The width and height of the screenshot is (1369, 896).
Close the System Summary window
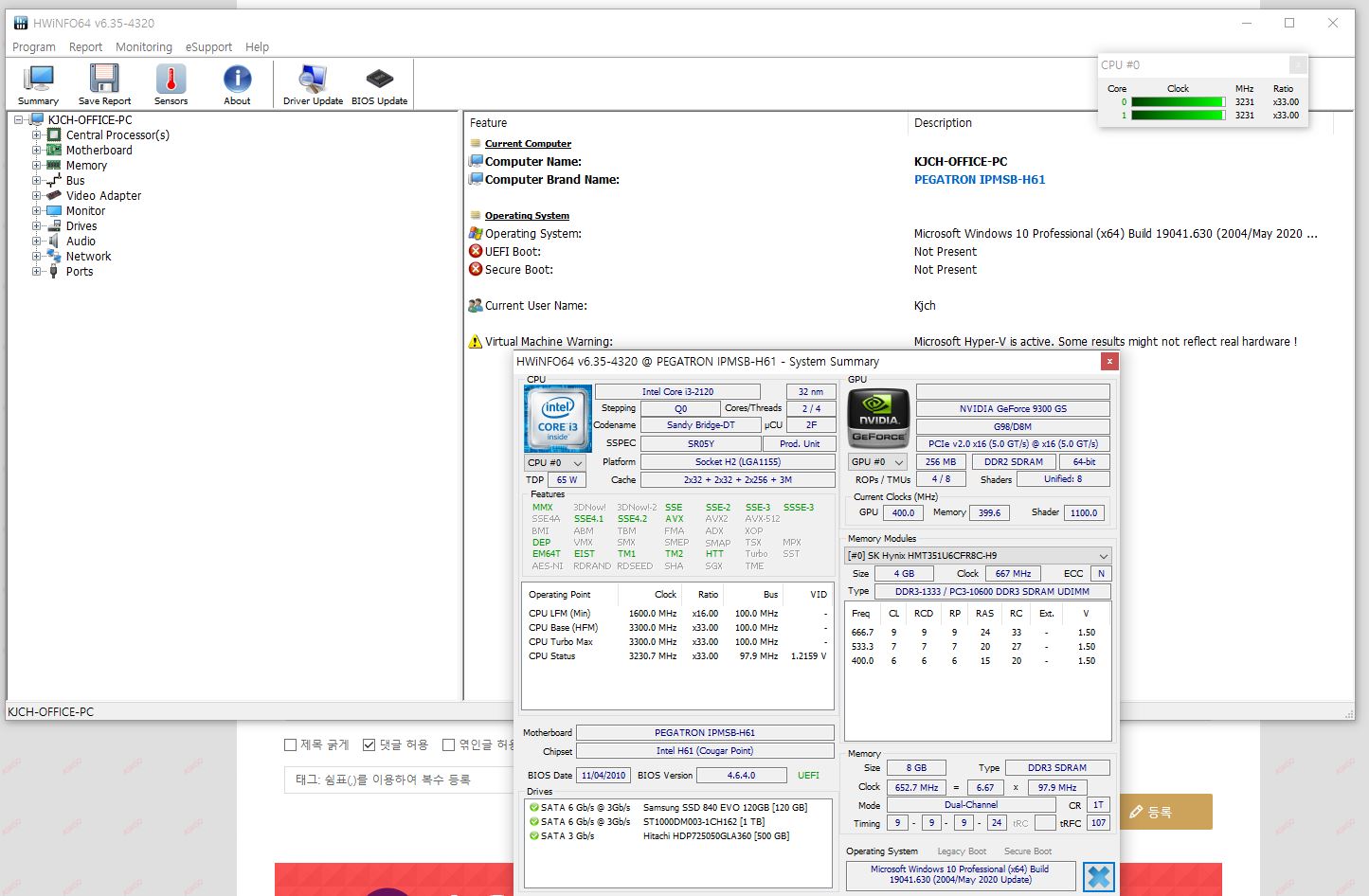1109,361
